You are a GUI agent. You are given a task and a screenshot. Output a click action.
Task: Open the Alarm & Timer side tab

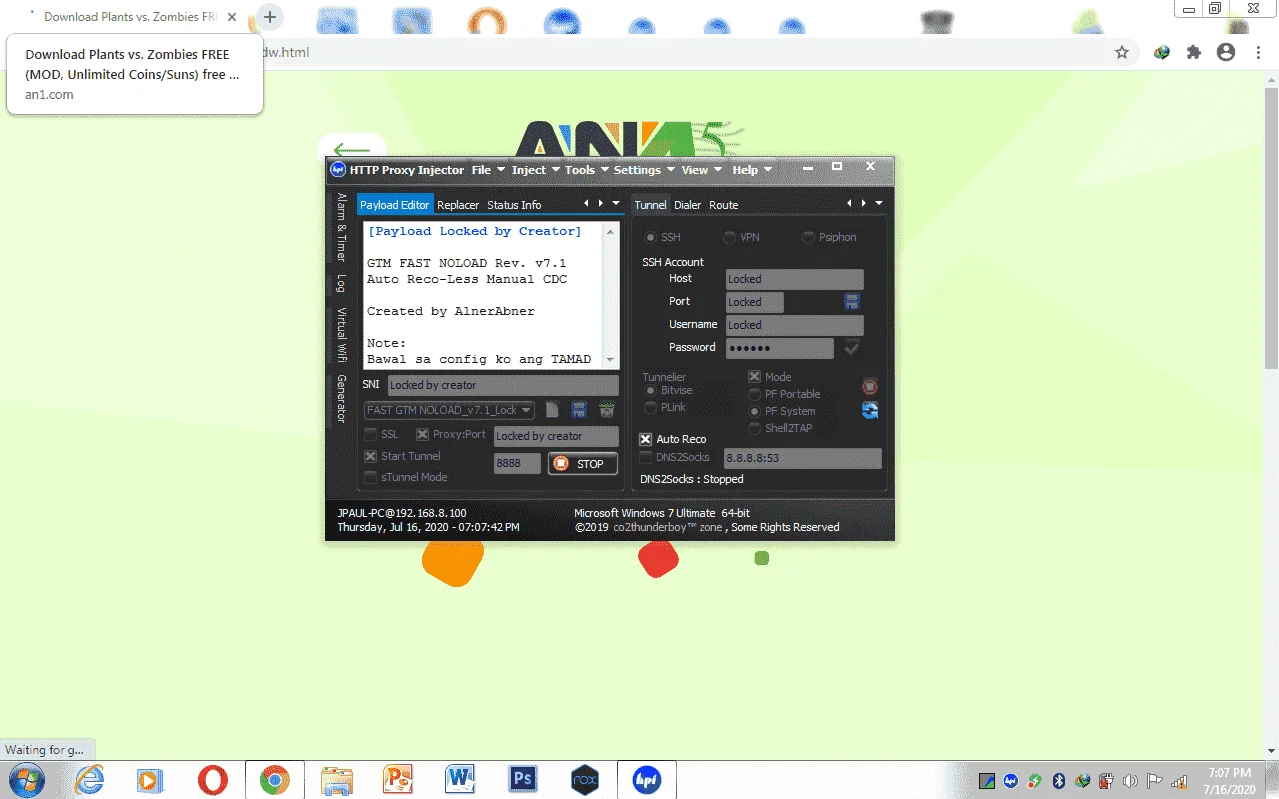click(x=341, y=227)
